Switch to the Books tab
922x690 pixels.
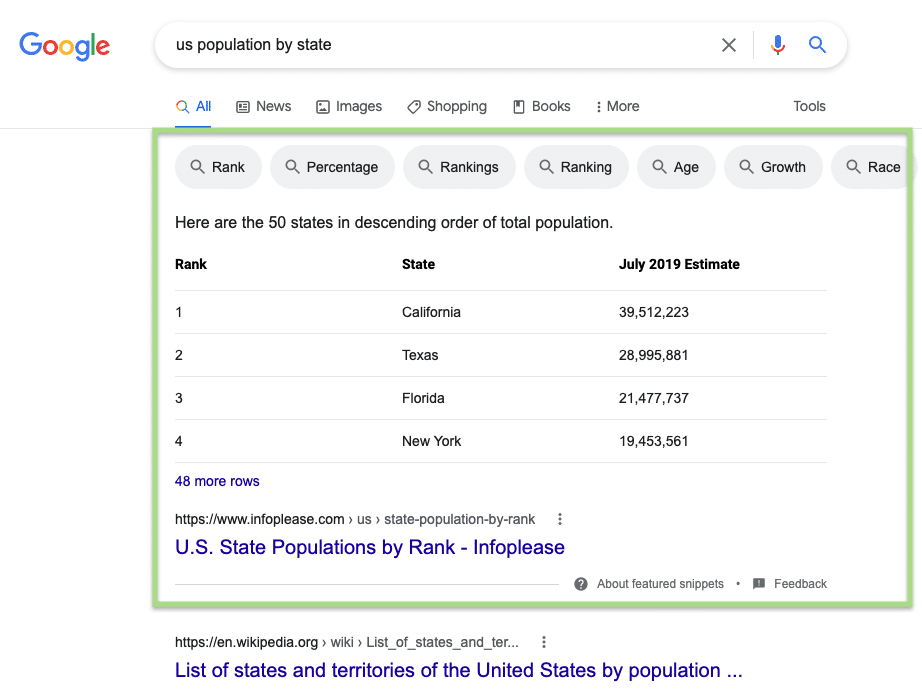[x=542, y=106]
